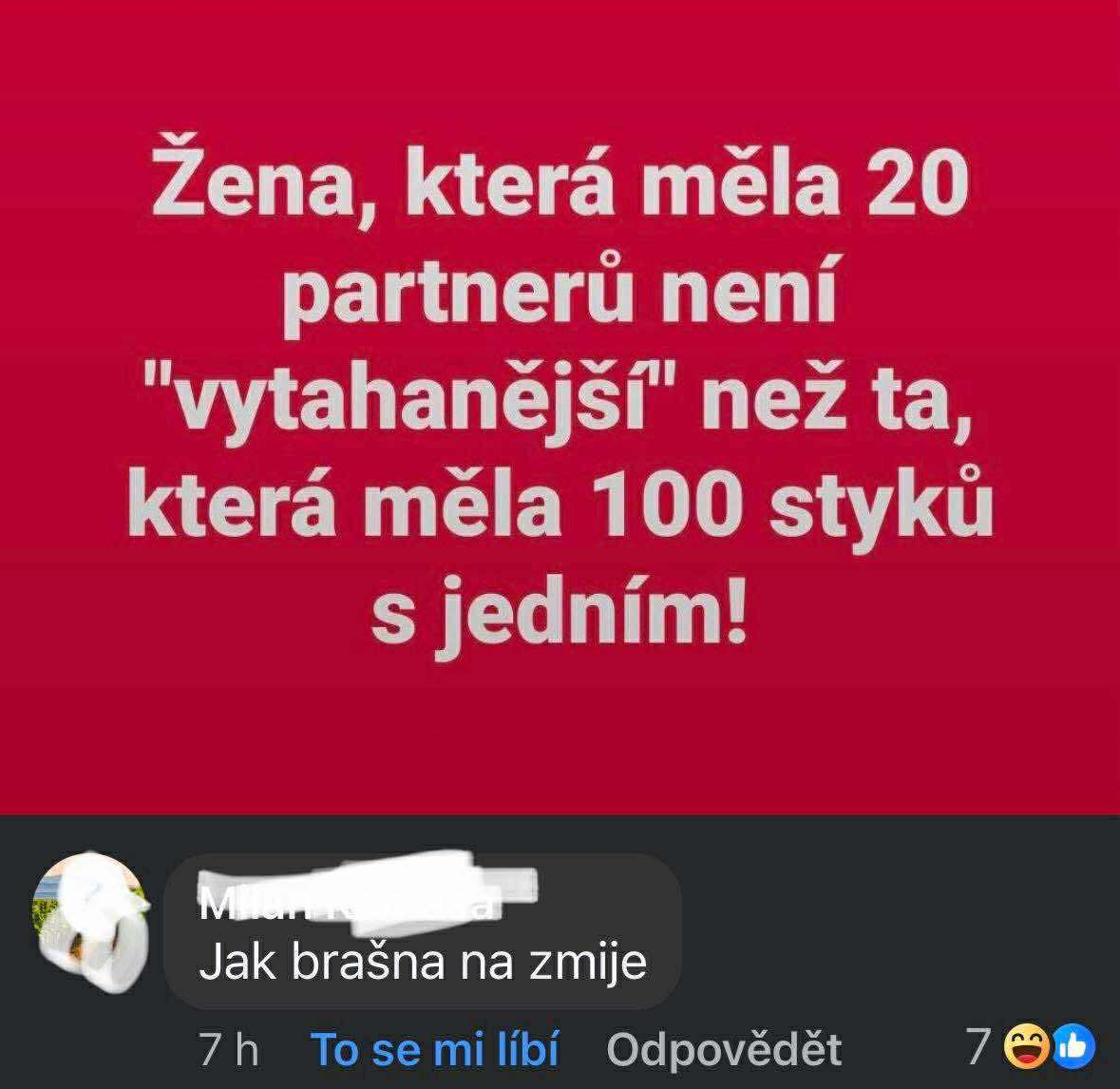Screen dimensions: 1120x1089
Task: Click the laughing Haha reaction emoji
Action: 1026,1047
